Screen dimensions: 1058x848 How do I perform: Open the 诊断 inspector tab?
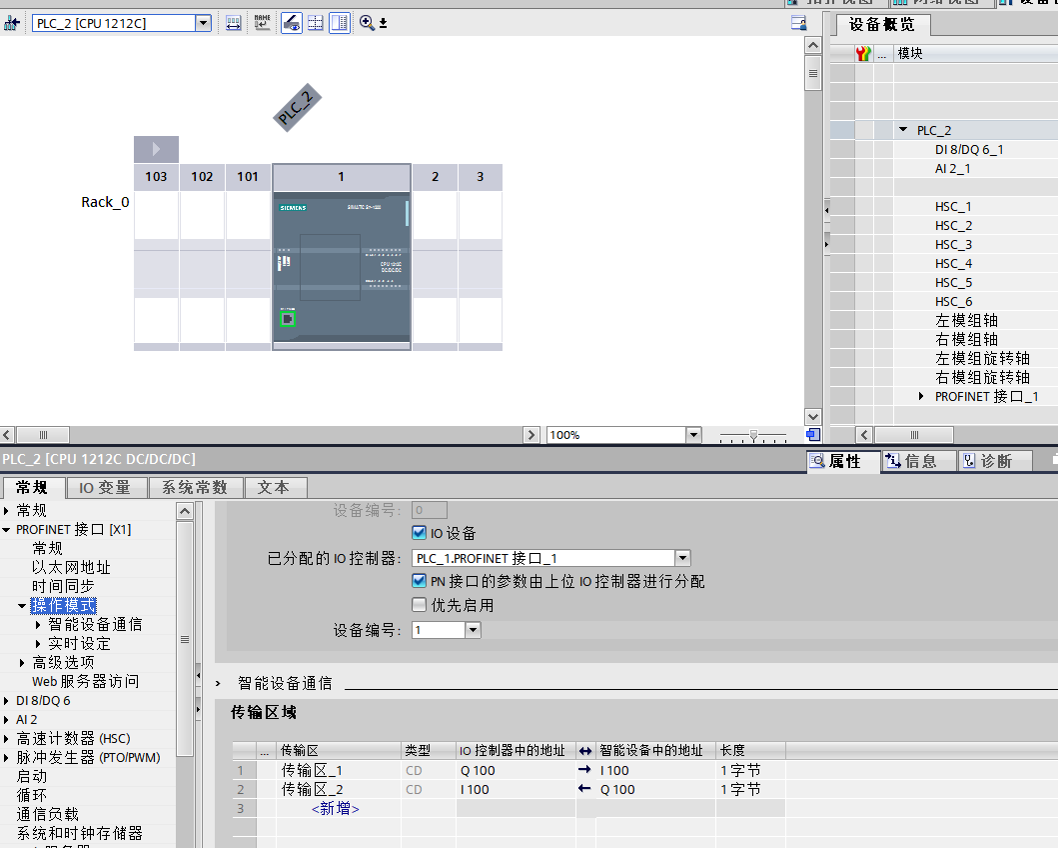(994, 461)
